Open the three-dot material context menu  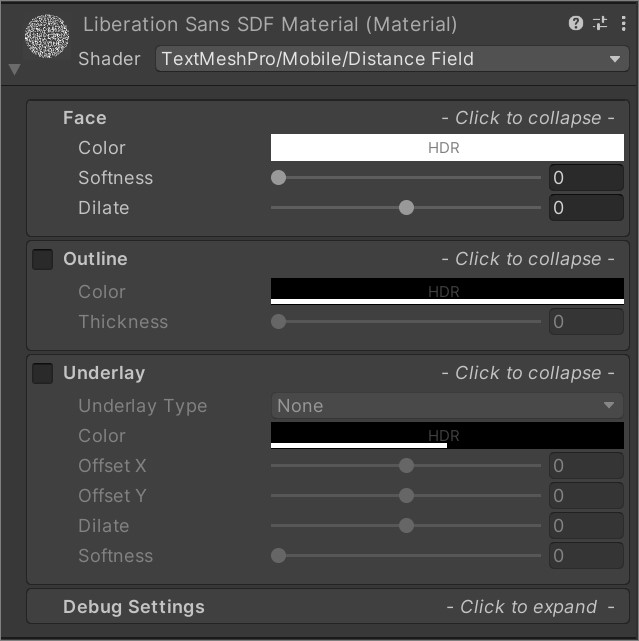click(623, 23)
